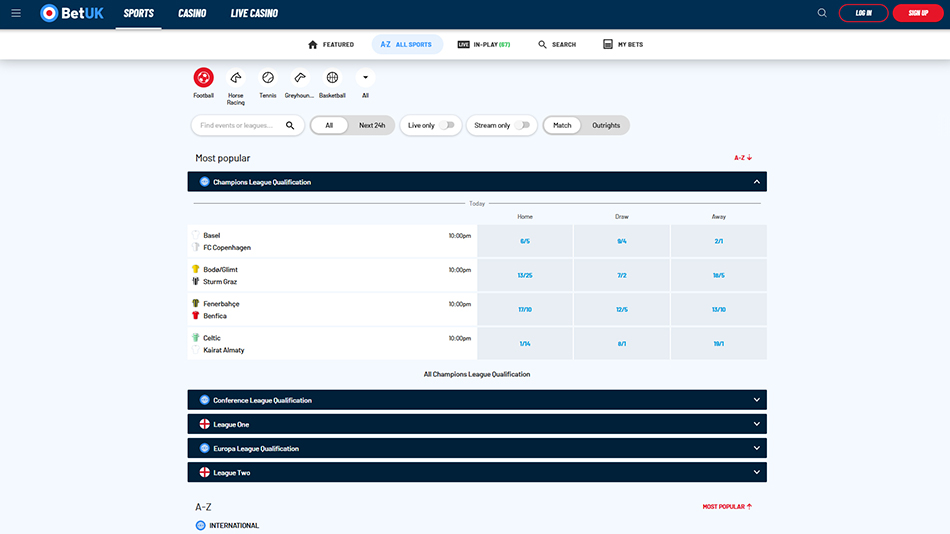Image resolution: width=950 pixels, height=534 pixels.
Task: Enable the Live only toggle
Action: click(447, 126)
